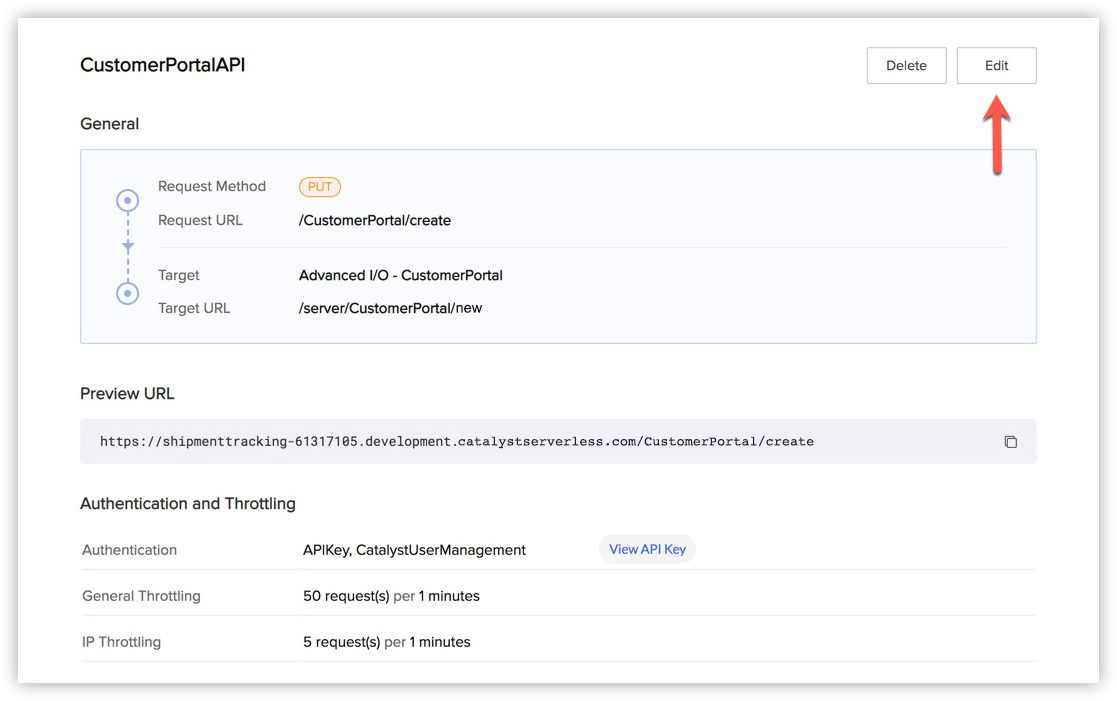Click the Authentication value APIKey, CatalystUserManagement
The width and height of the screenshot is (1117, 701).
[414, 550]
